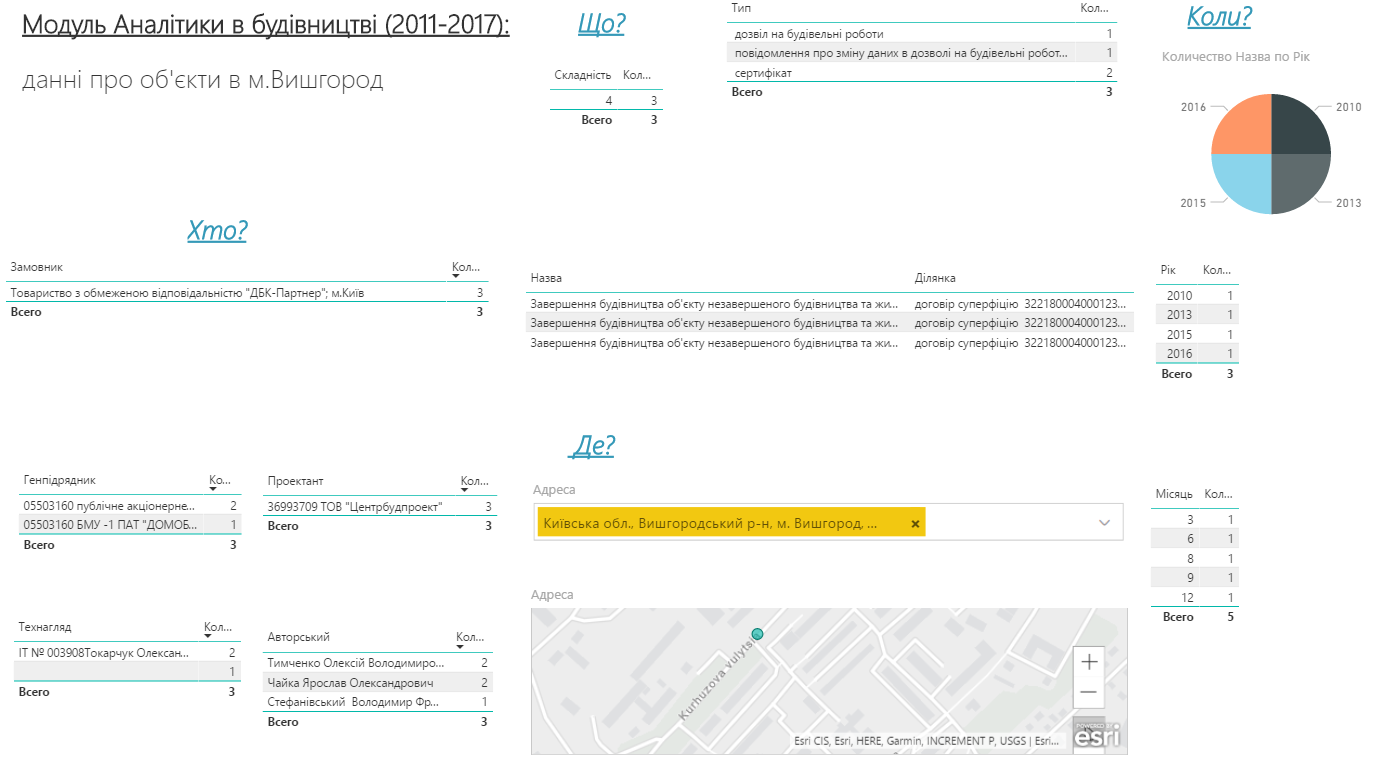Click the Рік column header
Viewport: 1383px width, 767px height.
point(1168,270)
